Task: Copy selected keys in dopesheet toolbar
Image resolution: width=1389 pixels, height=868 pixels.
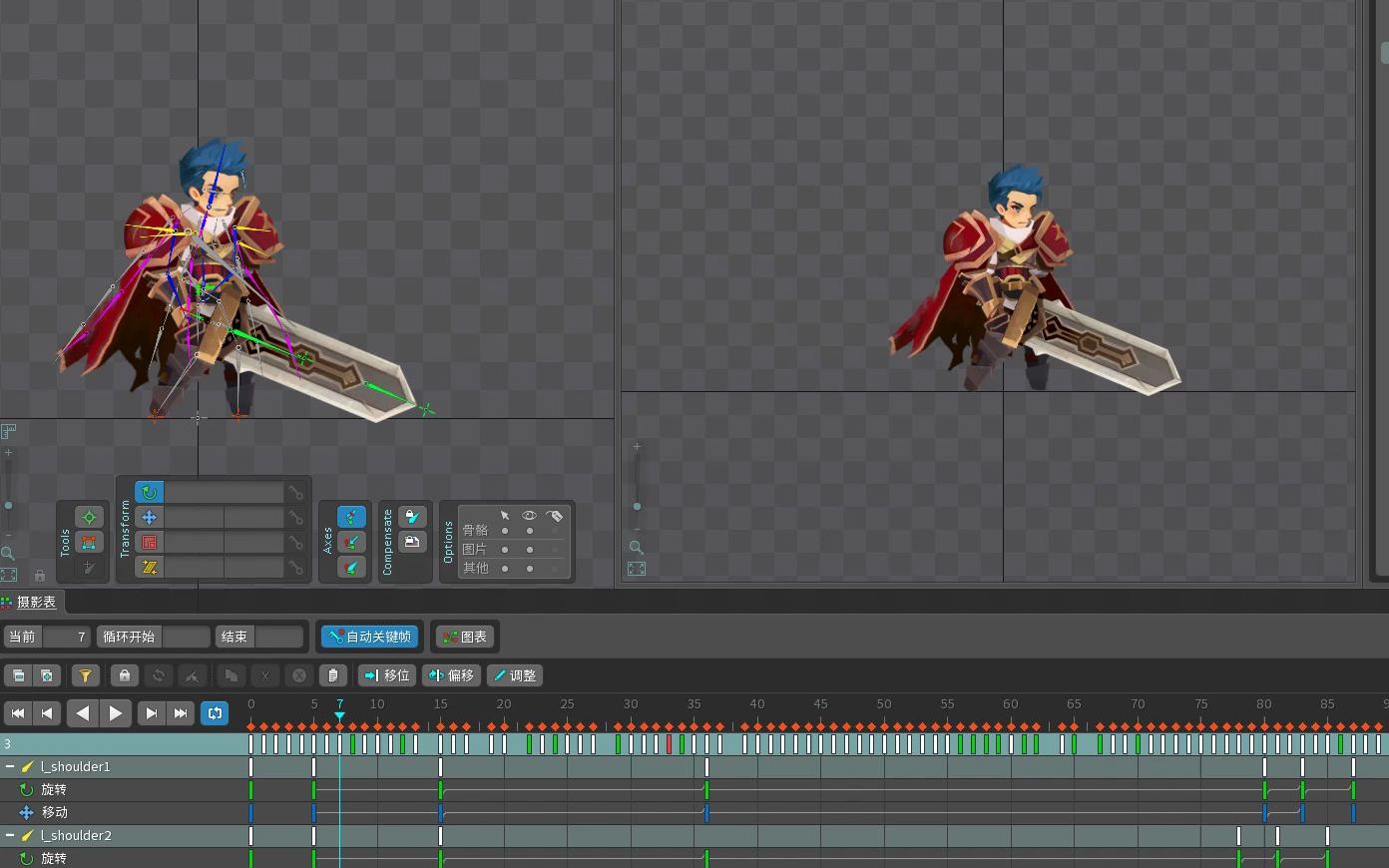Action: 231,675
